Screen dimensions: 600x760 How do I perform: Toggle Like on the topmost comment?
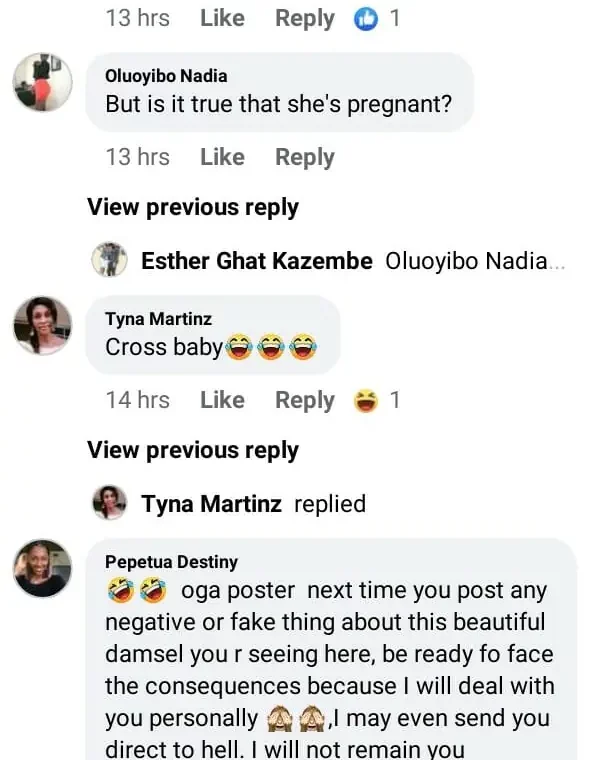(222, 19)
